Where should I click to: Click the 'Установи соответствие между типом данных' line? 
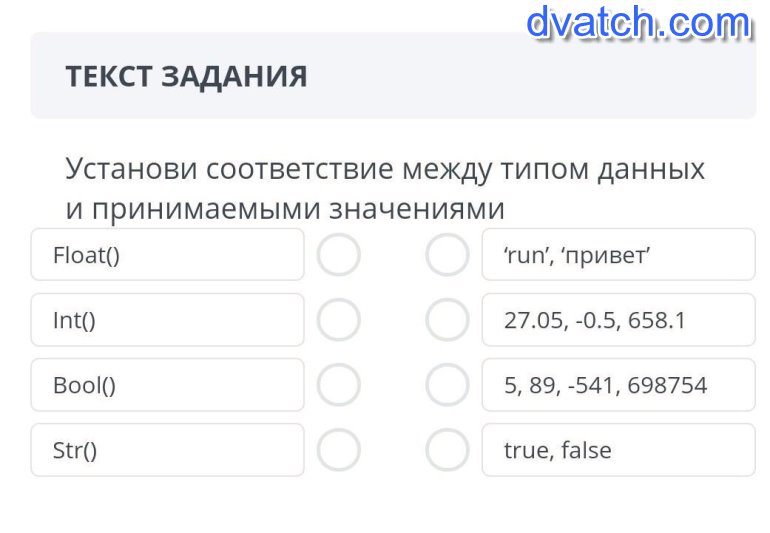coord(385,169)
